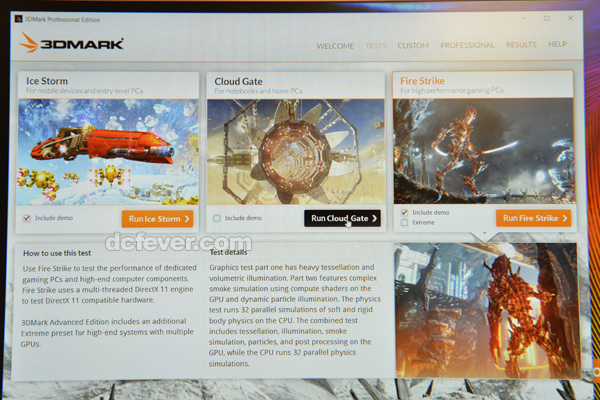Click the Ice Storm card title

pos(47,81)
